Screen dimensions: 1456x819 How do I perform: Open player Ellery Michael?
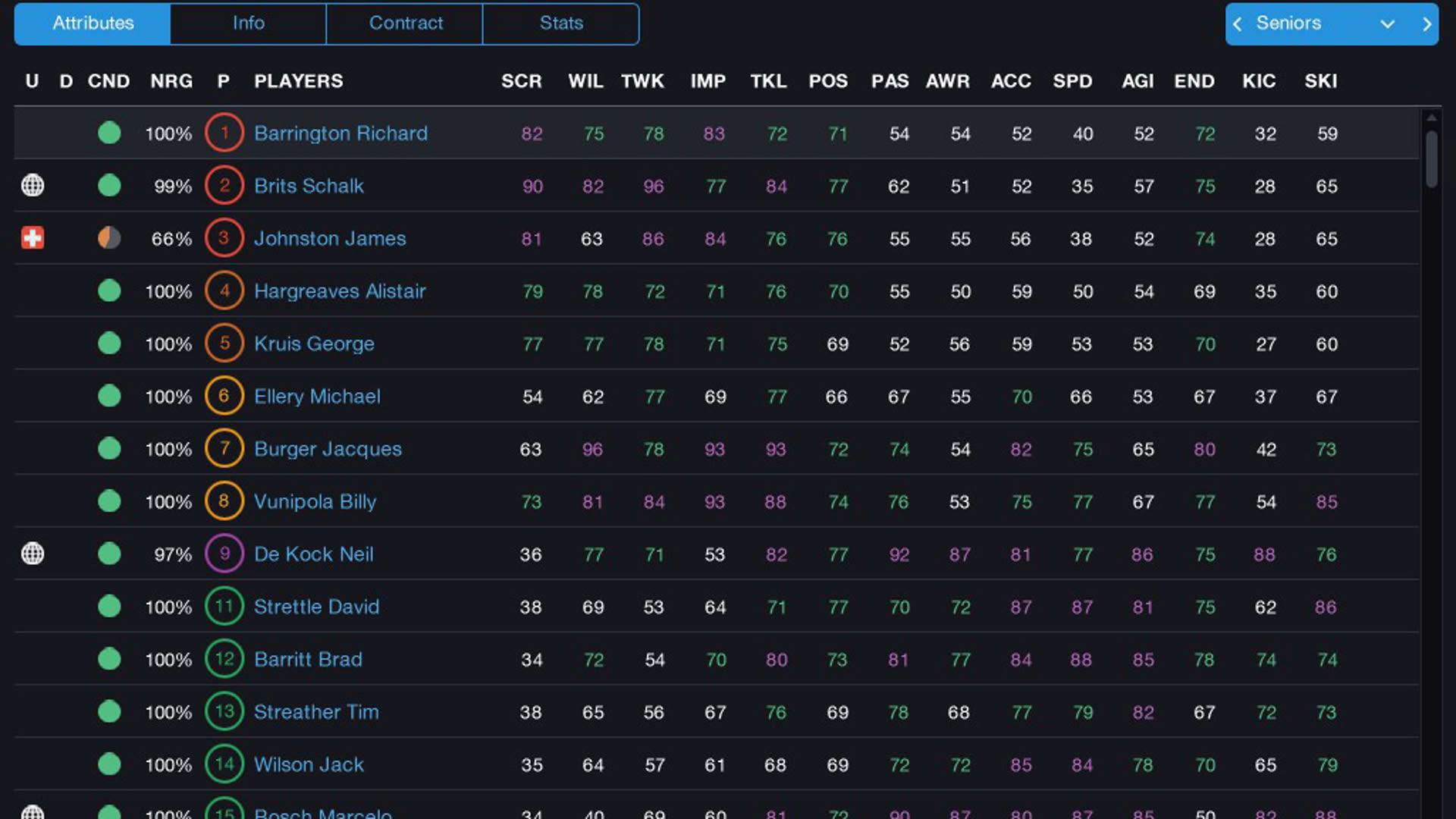click(x=317, y=397)
